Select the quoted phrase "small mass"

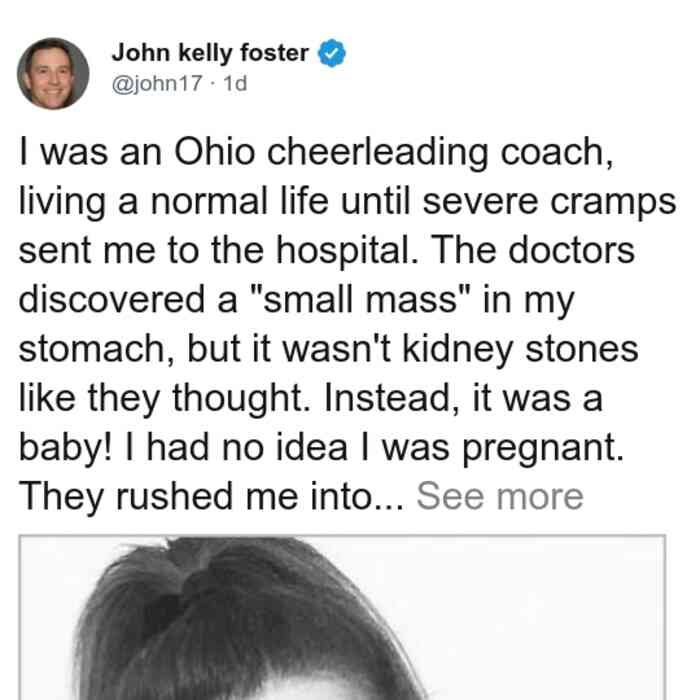pyautogui.click(x=361, y=299)
